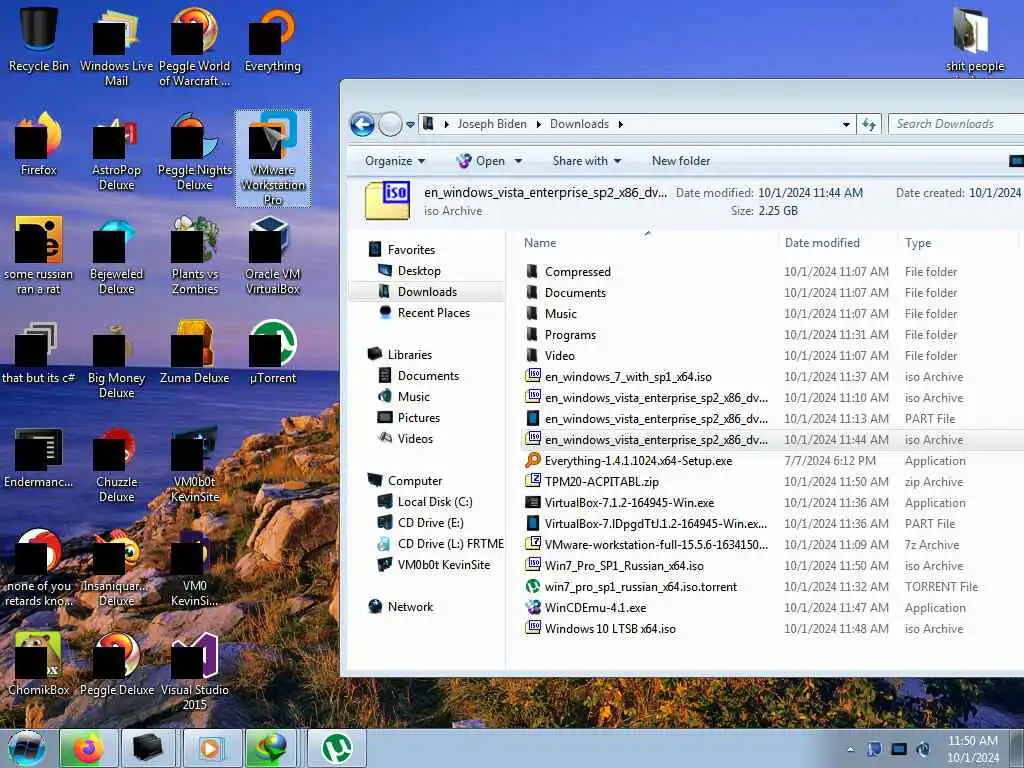1024x768 pixels.
Task: Select Visual Studio 2015 desktop icon
Action: click(x=195, y=671)
